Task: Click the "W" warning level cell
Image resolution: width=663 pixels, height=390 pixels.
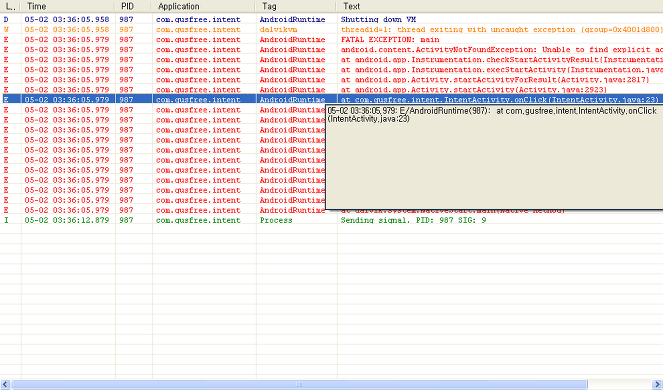Action: pyautogui.click(x=6, y=30)
